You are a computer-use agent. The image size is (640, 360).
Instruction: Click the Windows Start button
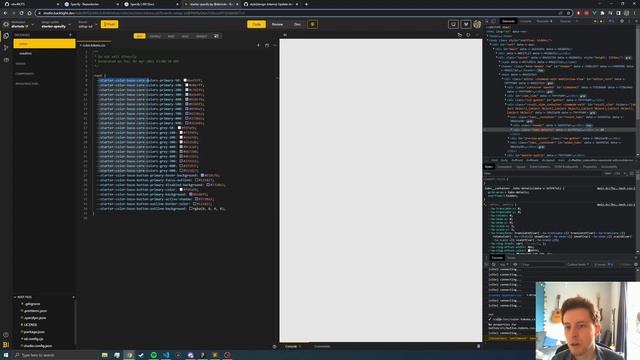(x=6, y=355)
